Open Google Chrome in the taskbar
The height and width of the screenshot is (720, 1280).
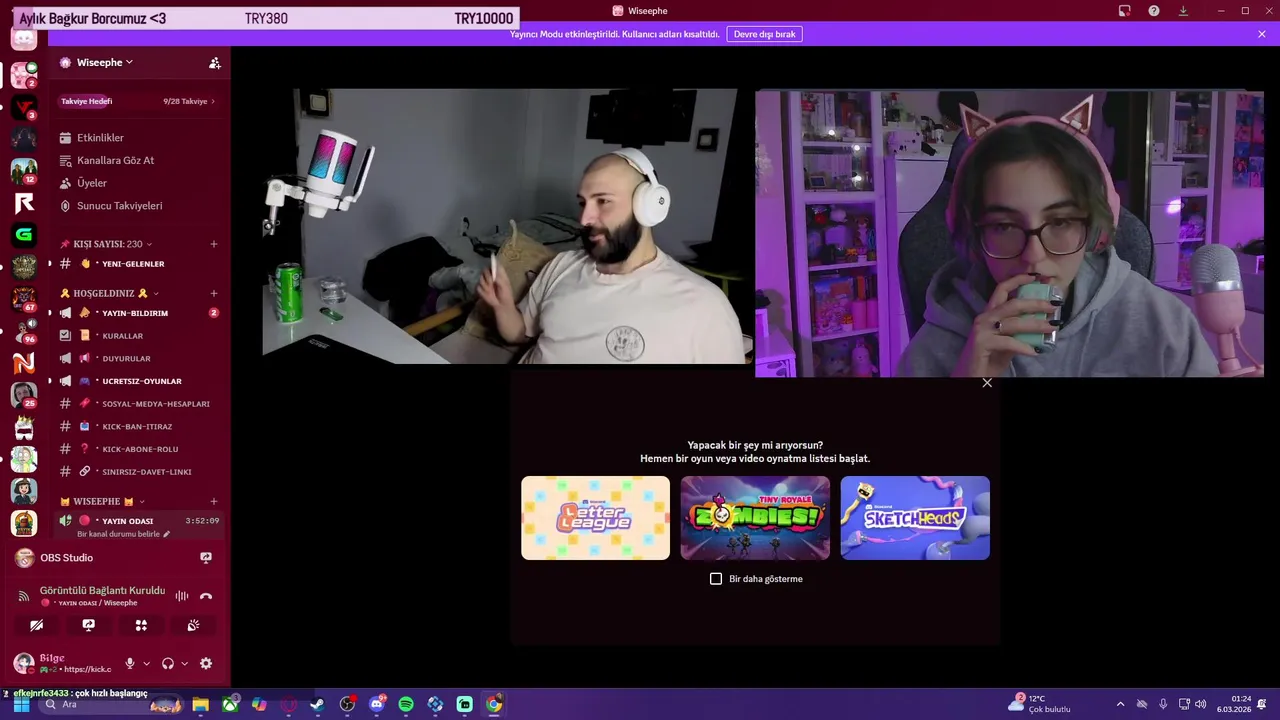pyautogui.click(x=494, y=704)
